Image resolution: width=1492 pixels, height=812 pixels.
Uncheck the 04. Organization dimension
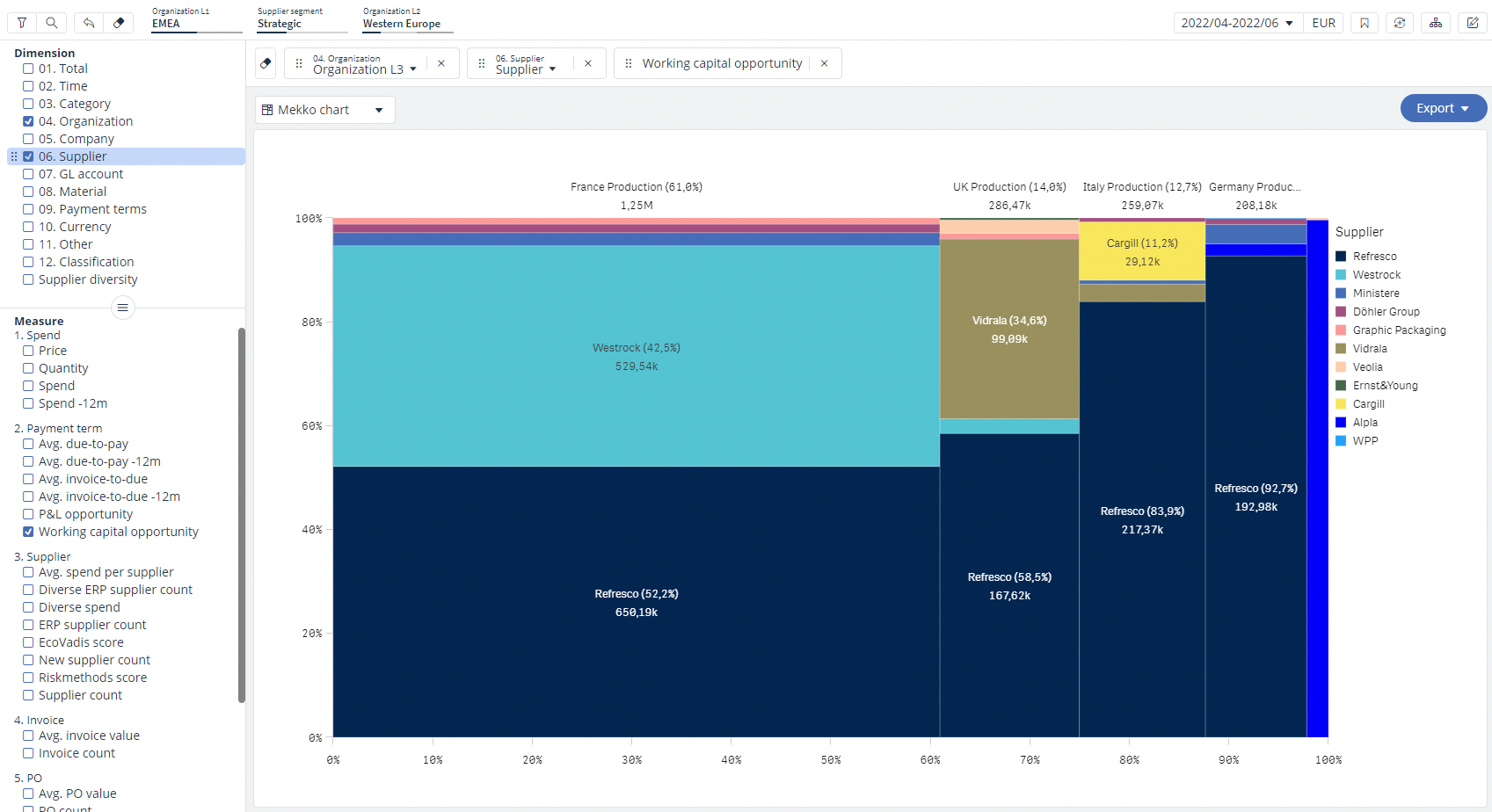28,121
